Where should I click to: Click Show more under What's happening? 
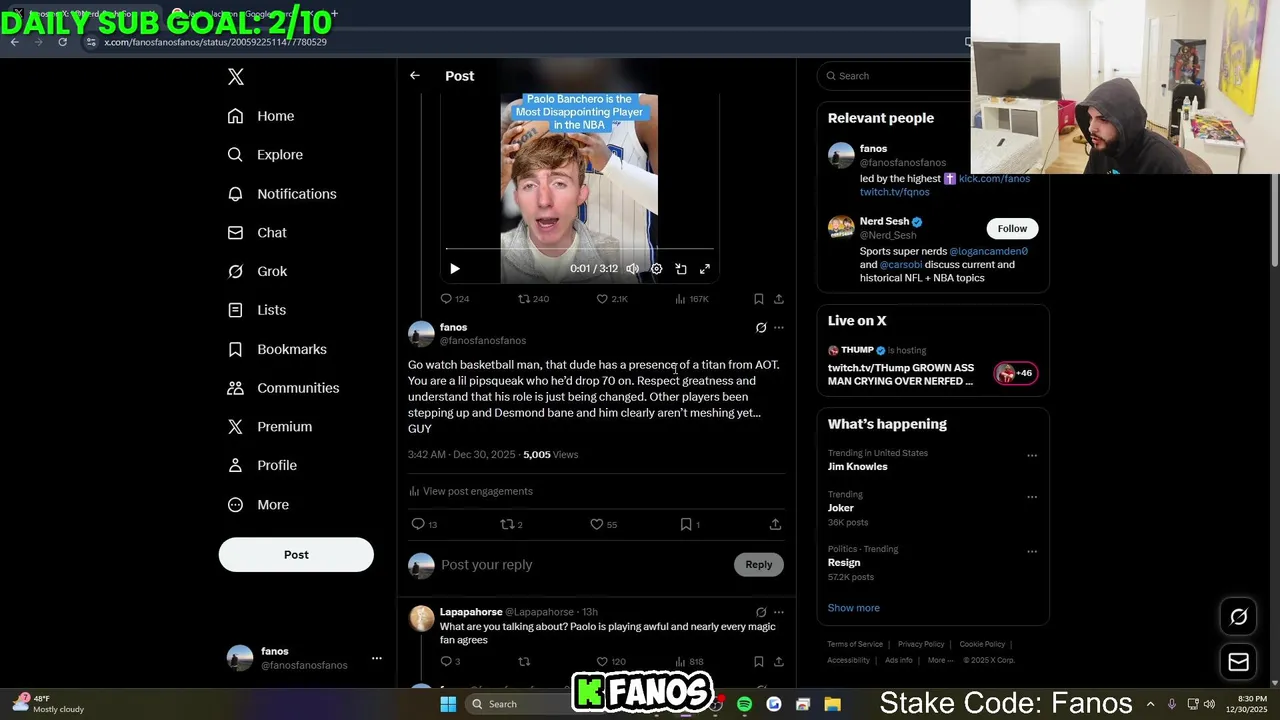click(x=853, y=608)
